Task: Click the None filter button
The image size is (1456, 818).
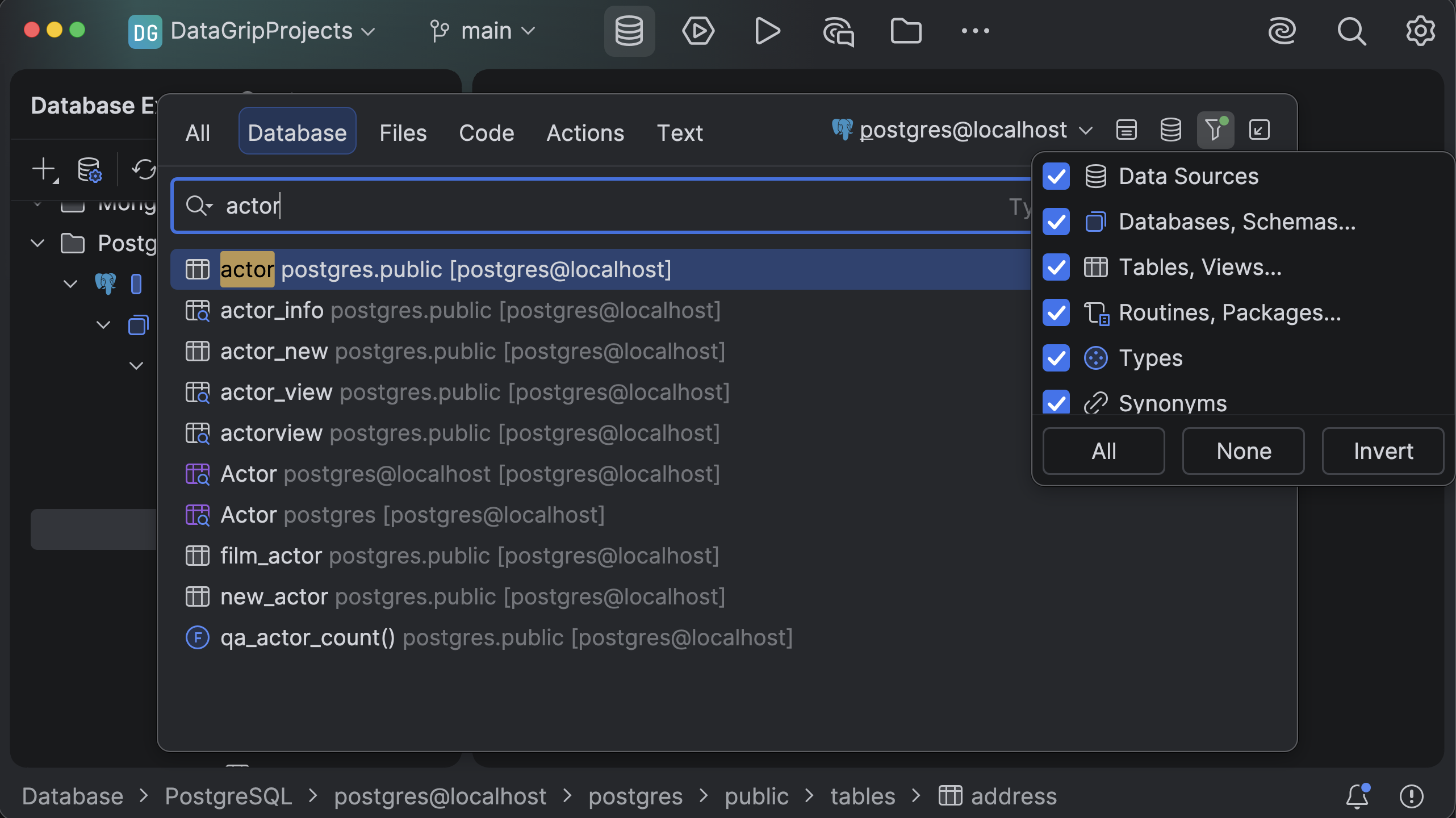Action: coord(1244,451)
